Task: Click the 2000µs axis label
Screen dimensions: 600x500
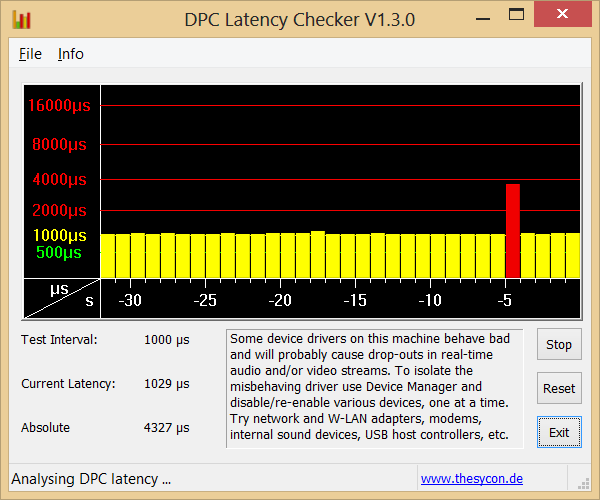Action: pos(59,210)
